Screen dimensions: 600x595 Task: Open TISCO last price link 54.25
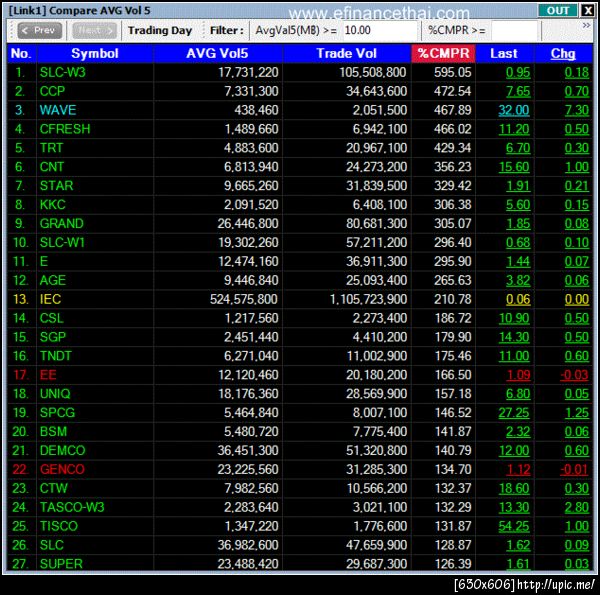coord(514,526)
